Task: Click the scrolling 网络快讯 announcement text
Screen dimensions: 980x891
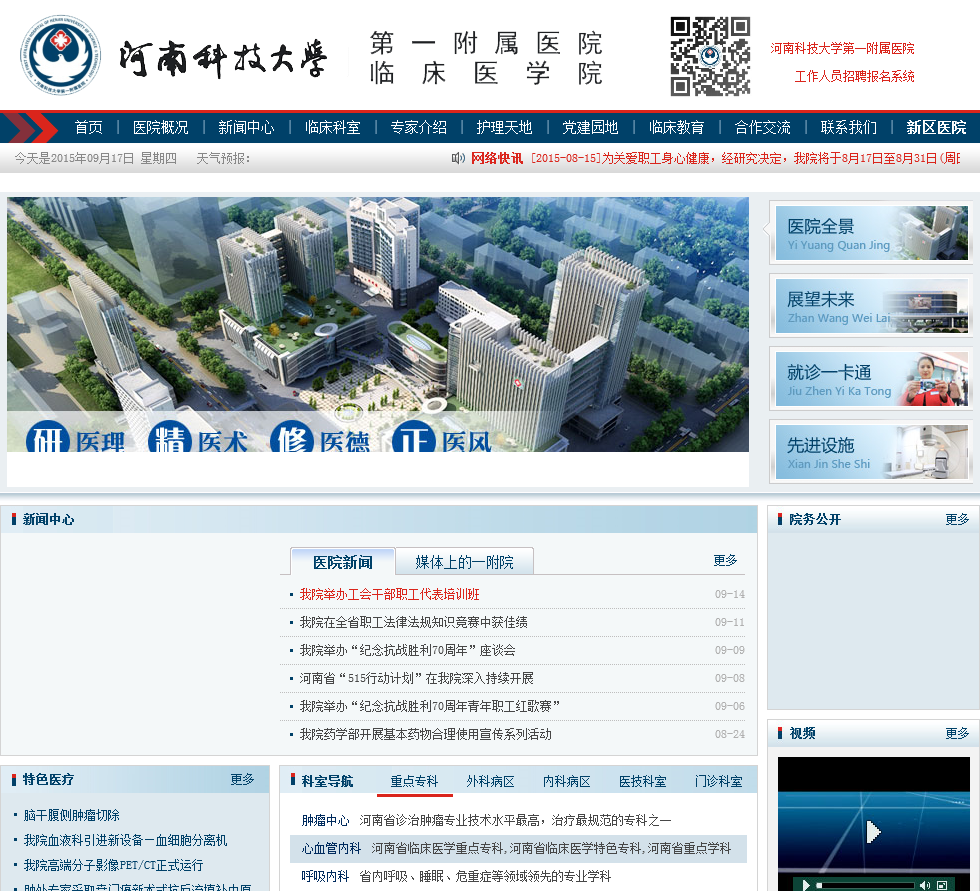Action: pyautogui.click(x=745, y=158)
